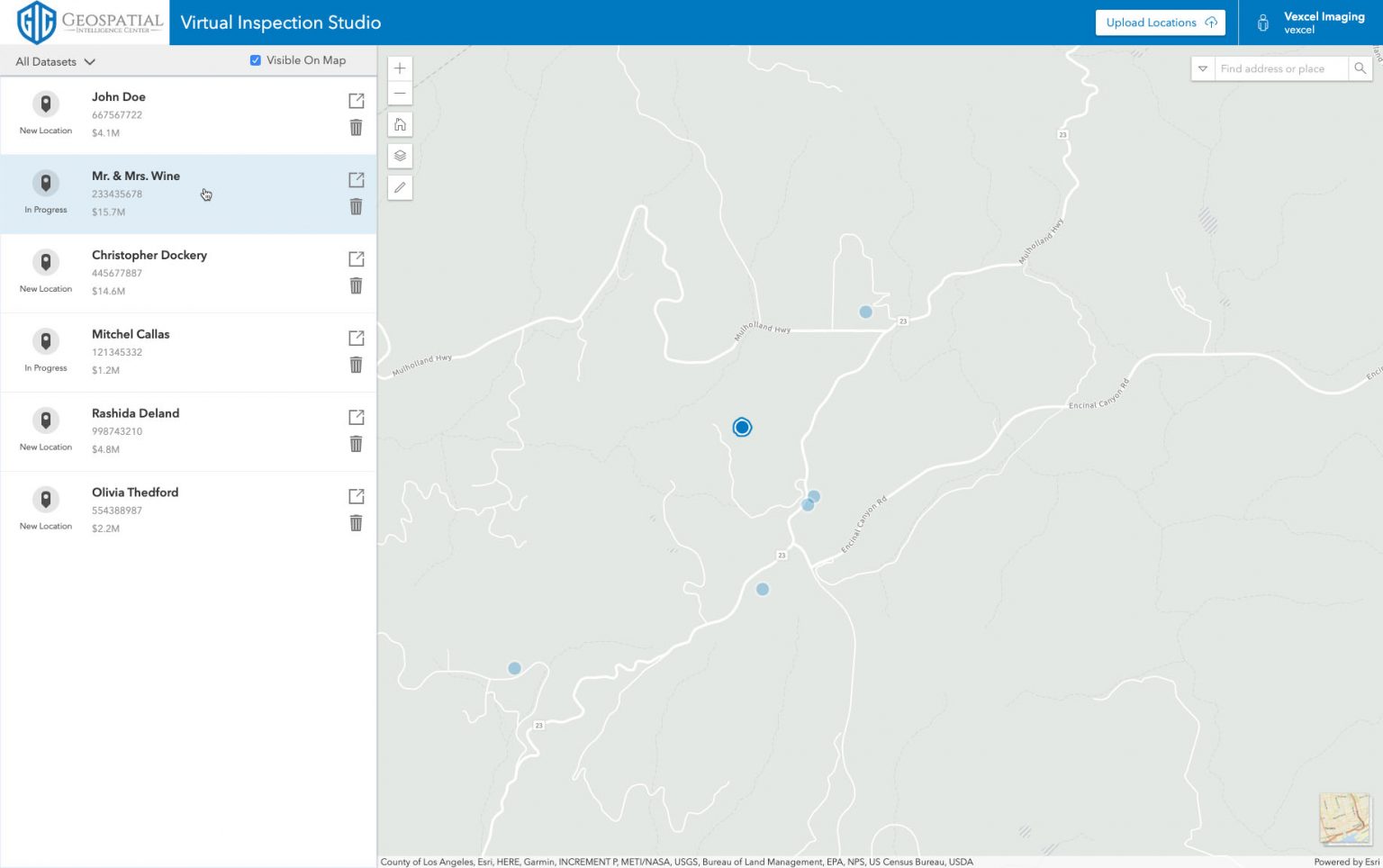
Task: Select the highlighted blue map marker
Action: tap(742, 428)
